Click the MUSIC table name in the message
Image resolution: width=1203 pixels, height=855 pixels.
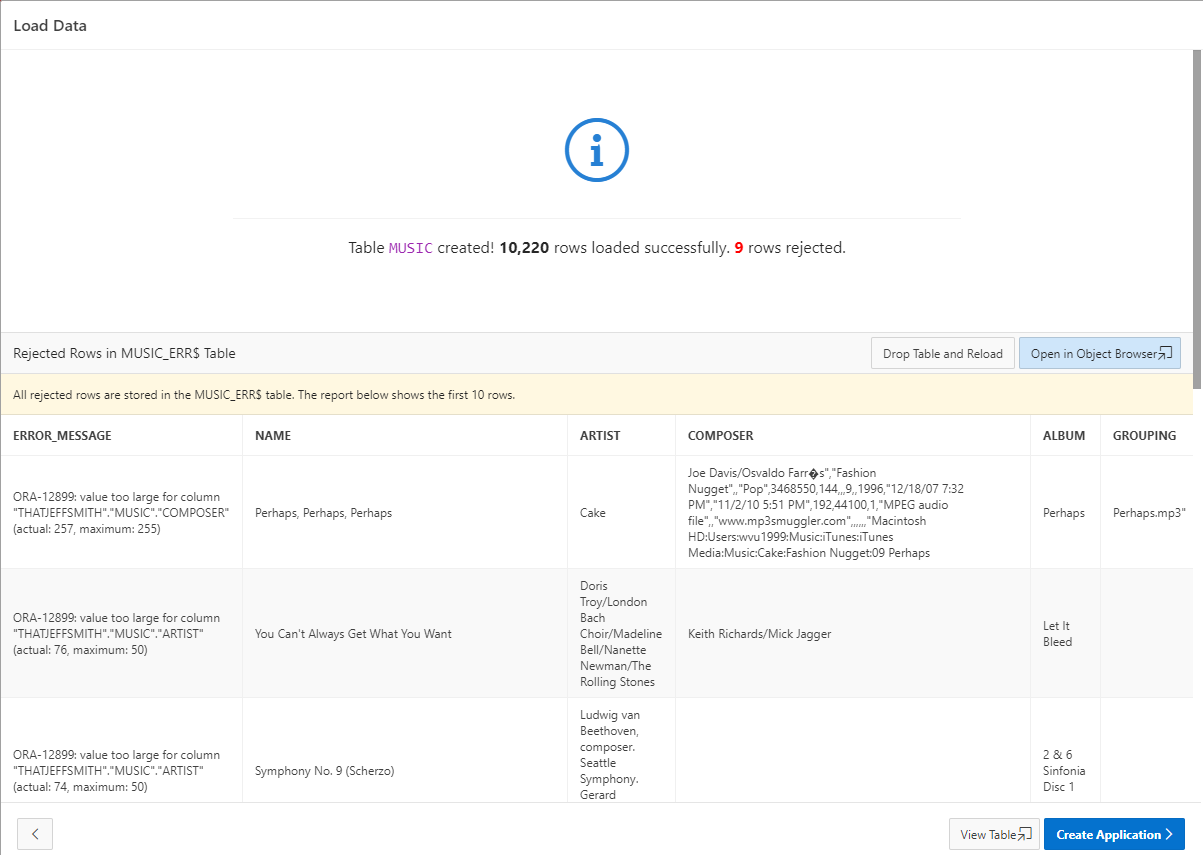410,248
